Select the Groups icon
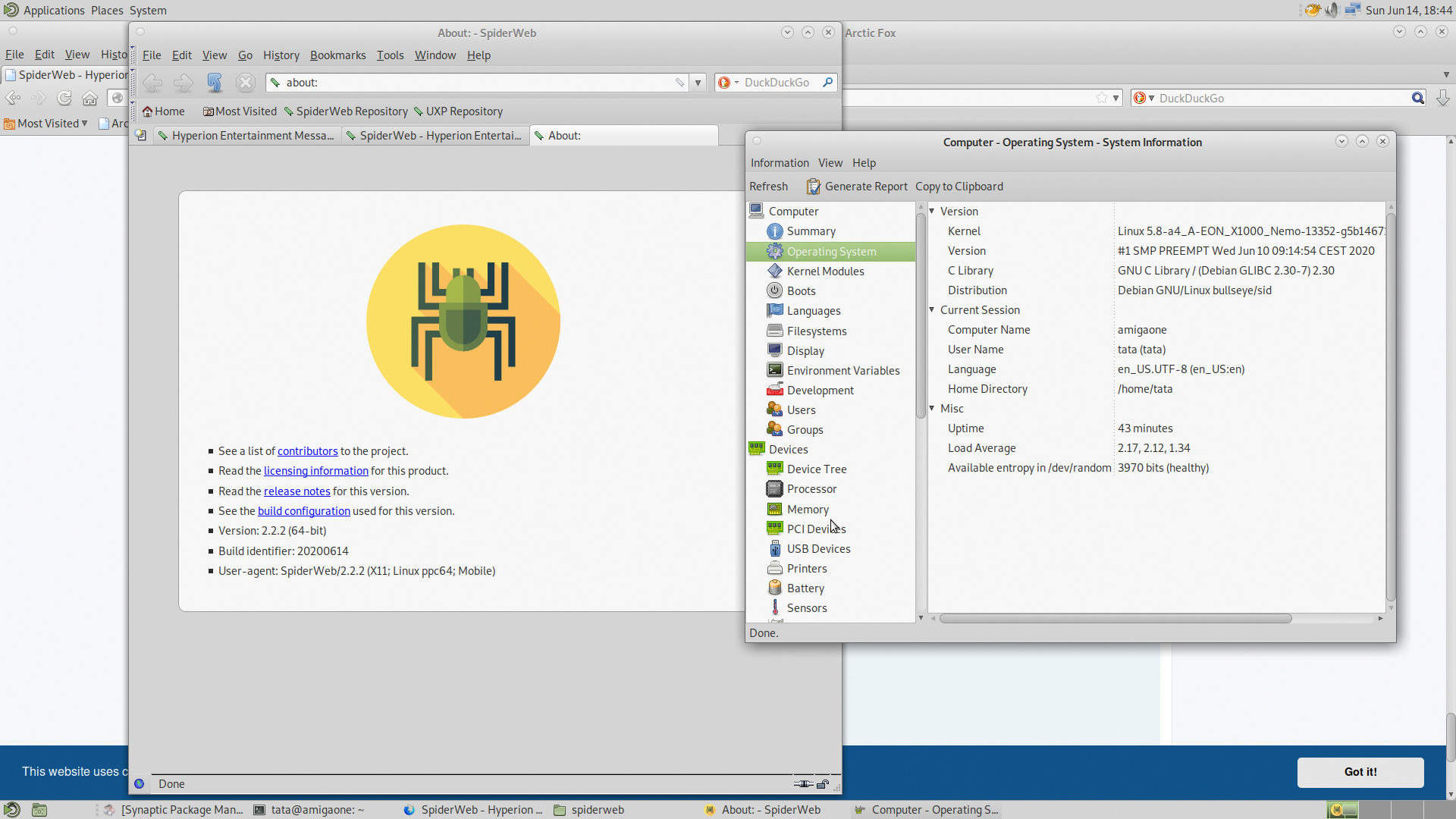The height and width of the screenshot is (819, 1456). [774, 429]
